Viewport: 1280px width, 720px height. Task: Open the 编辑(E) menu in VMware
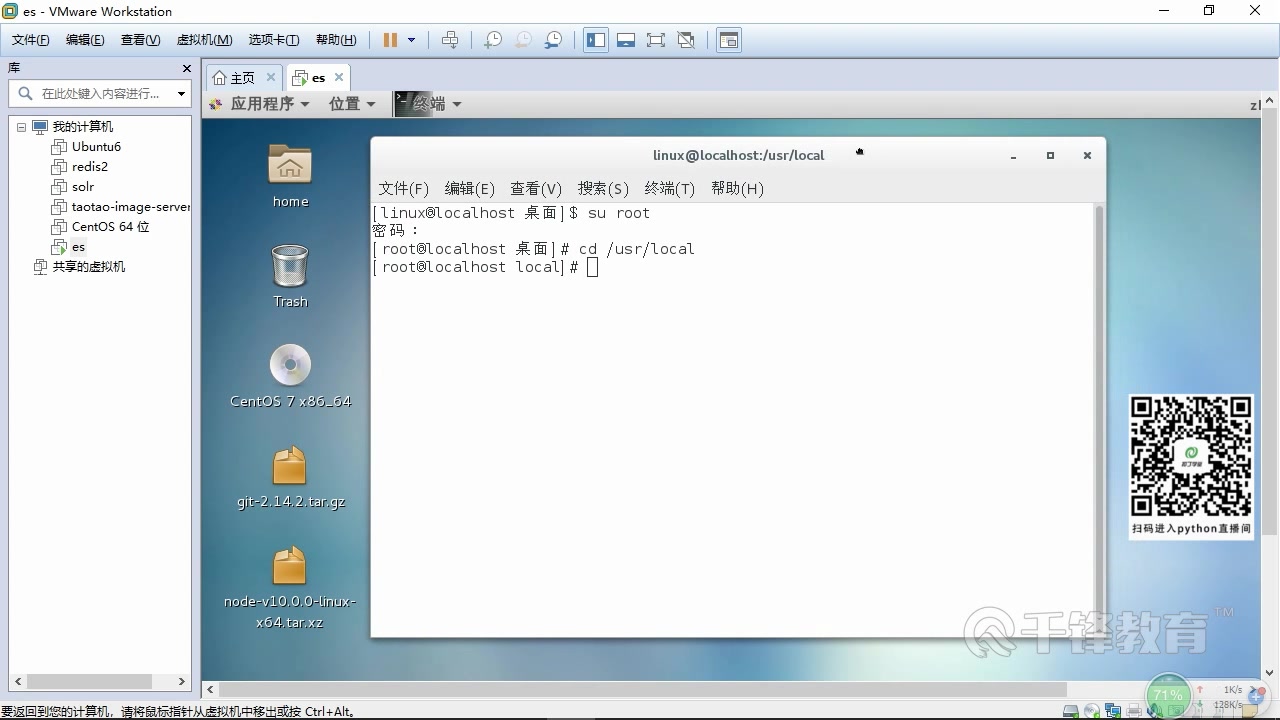tap(85, 40)
